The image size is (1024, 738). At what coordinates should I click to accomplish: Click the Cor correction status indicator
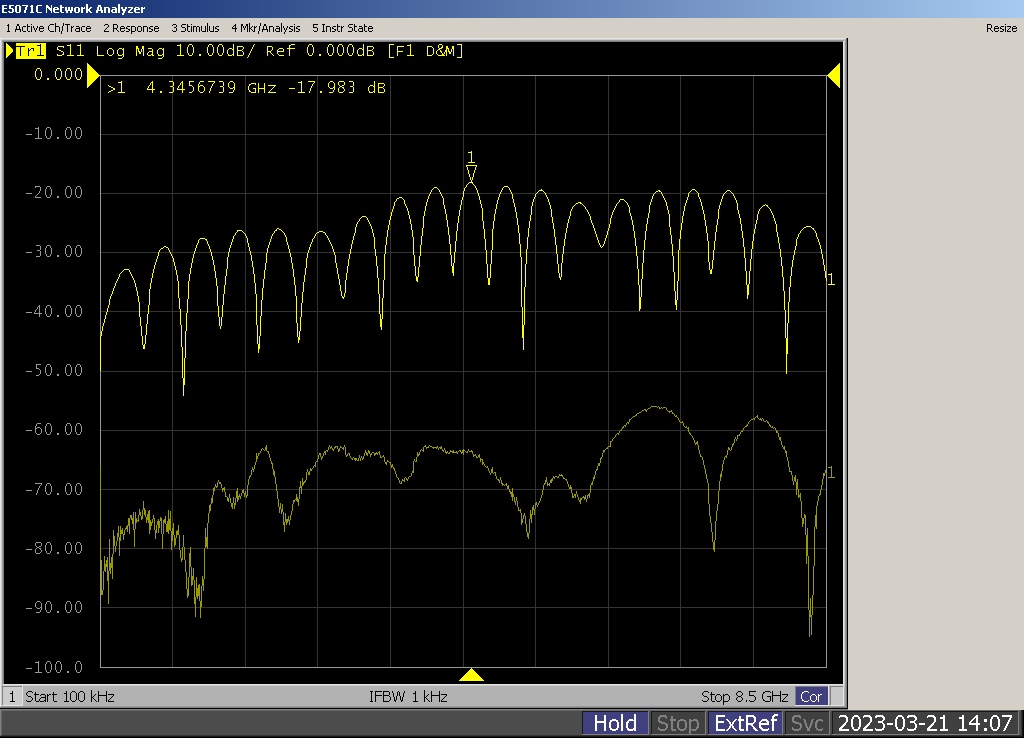click(x=811, y=696)
